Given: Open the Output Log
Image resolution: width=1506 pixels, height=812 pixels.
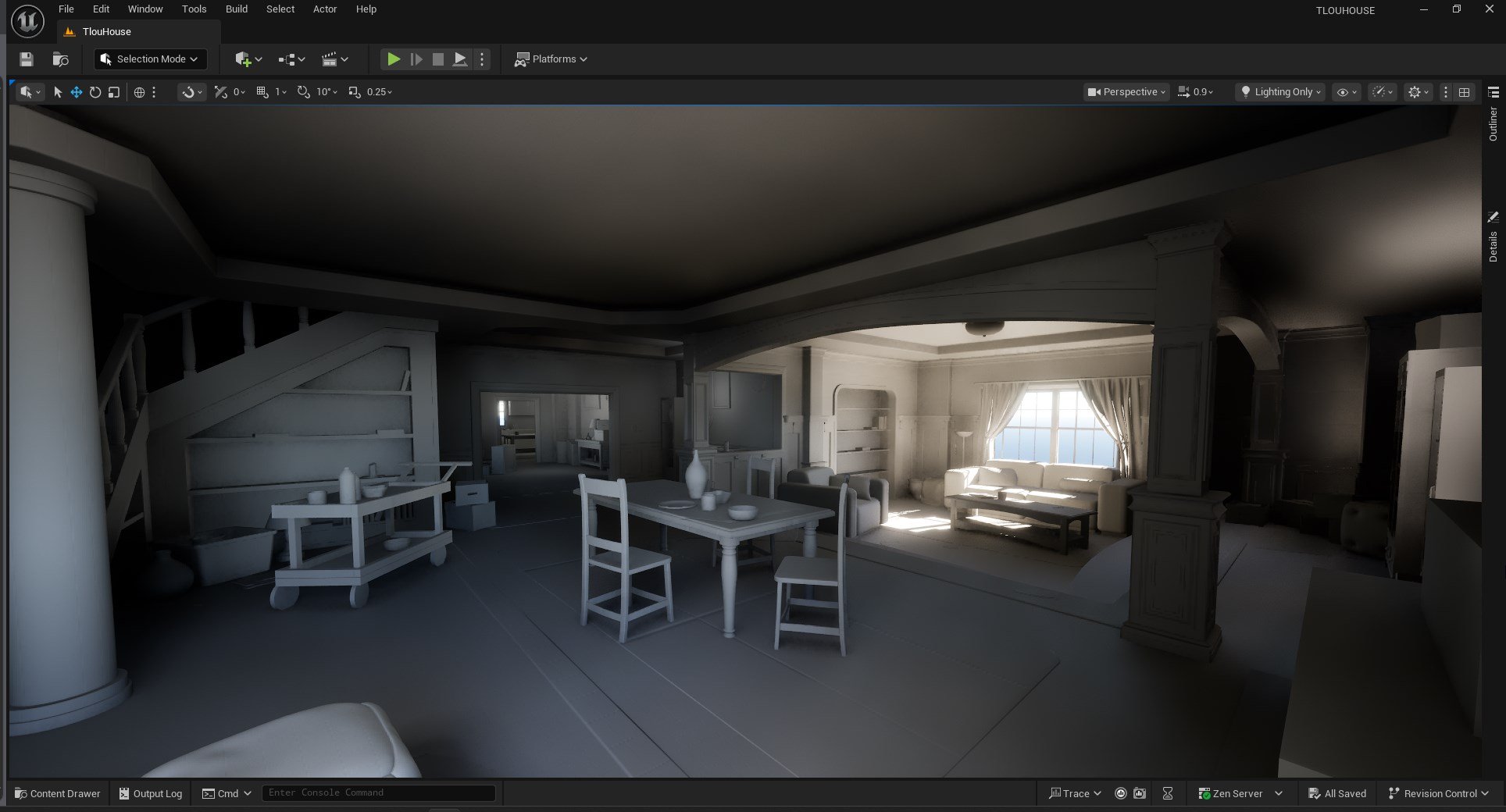Looking at the screenshot, I should click(x=151, y=793).
